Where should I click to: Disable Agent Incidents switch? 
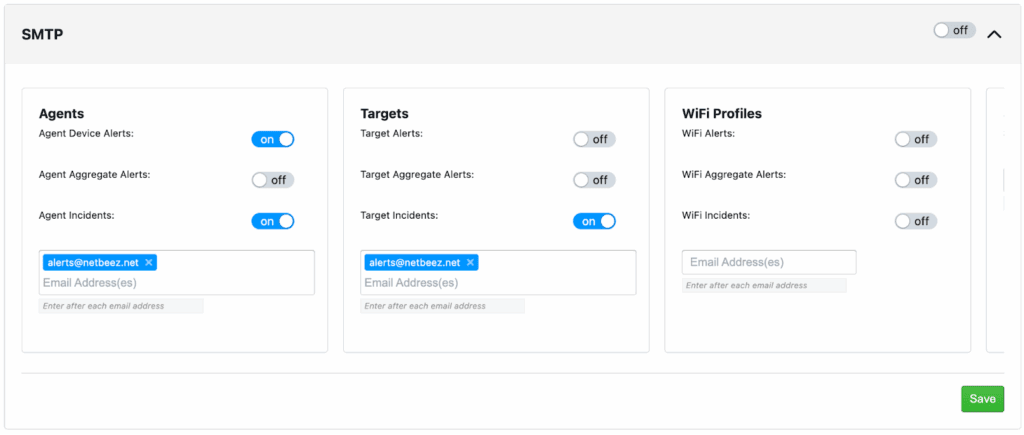[x=273, y=221]
